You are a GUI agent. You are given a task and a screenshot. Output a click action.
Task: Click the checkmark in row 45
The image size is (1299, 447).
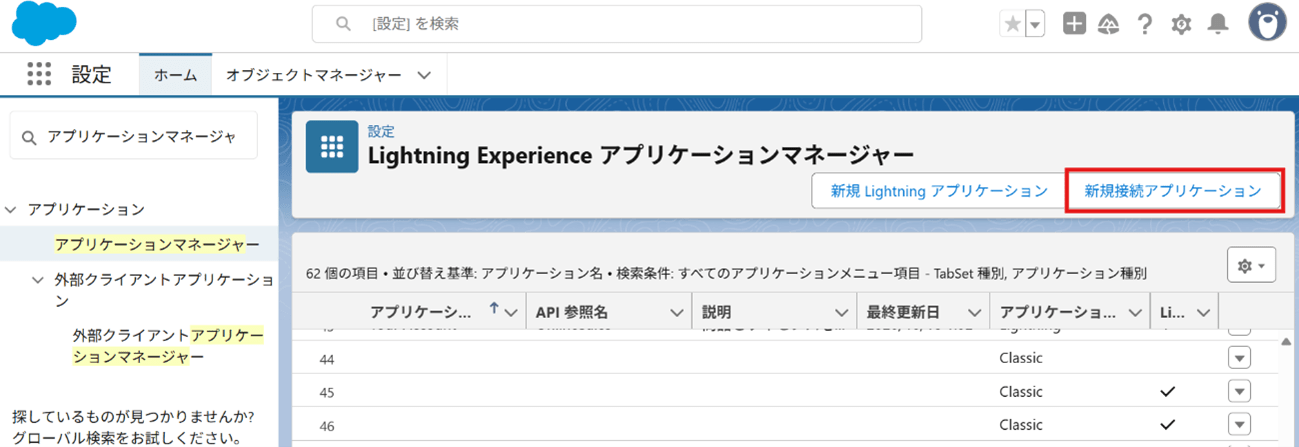click(x=1167, y=391)
